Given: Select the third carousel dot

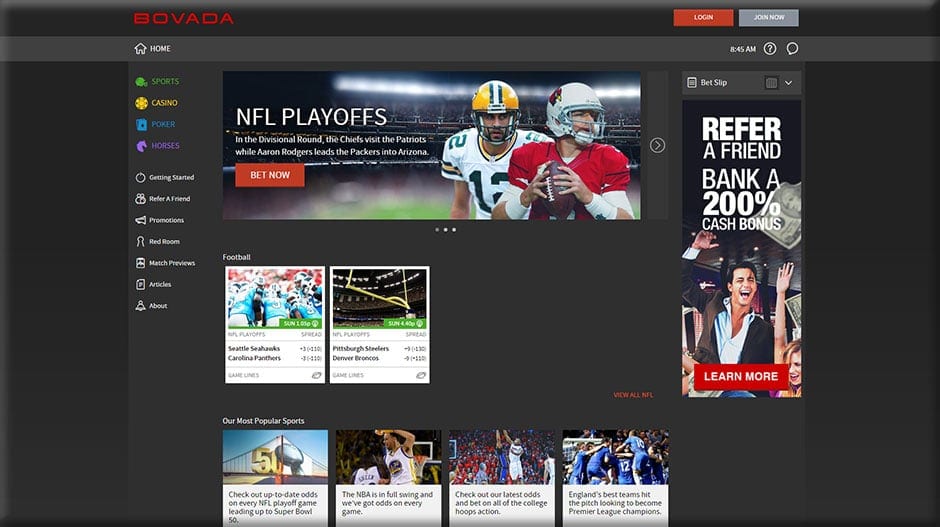Looking at the screenshot, I should pos(454,230).
